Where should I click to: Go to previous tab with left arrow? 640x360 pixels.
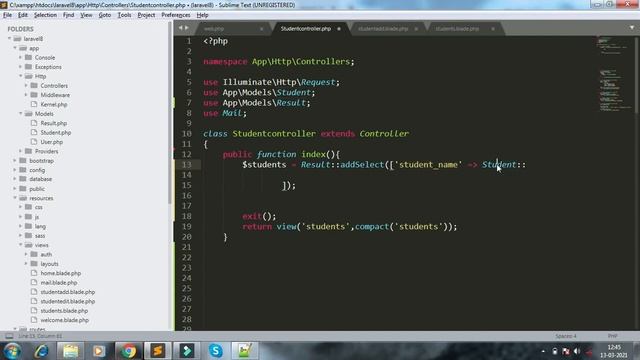180,28
